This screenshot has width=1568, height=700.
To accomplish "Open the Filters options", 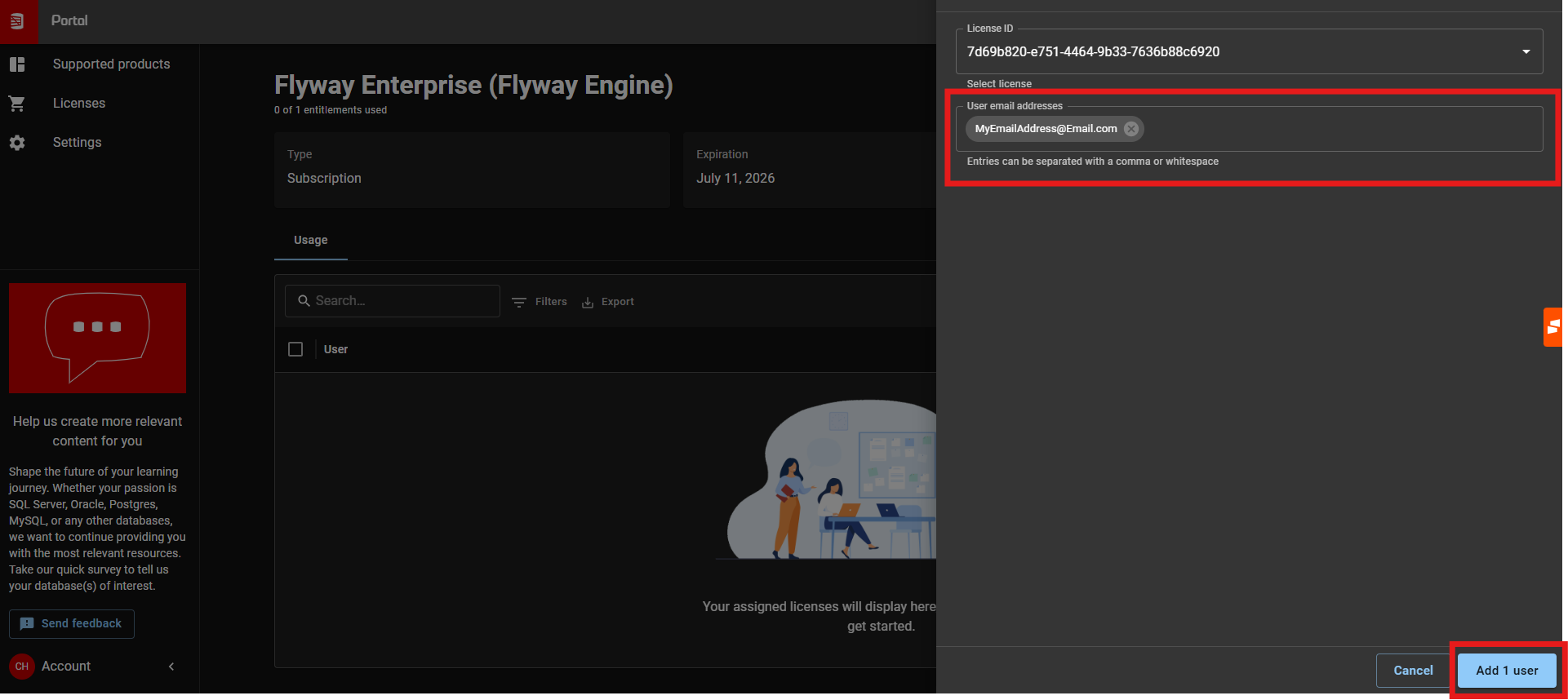I will tap(540, 302).
